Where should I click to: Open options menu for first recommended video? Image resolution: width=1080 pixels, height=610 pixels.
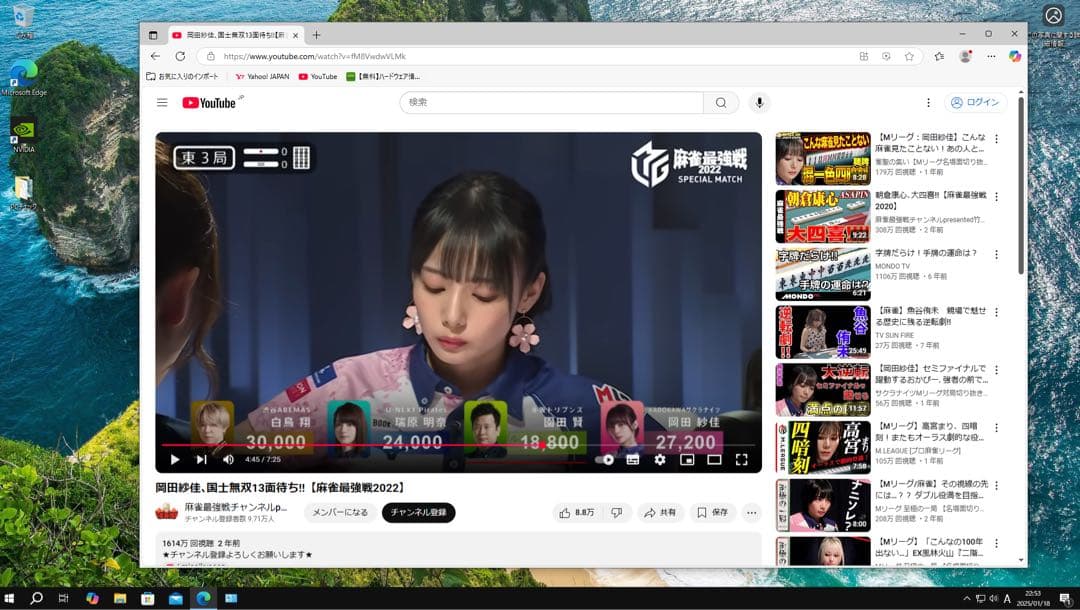[996, 140]
